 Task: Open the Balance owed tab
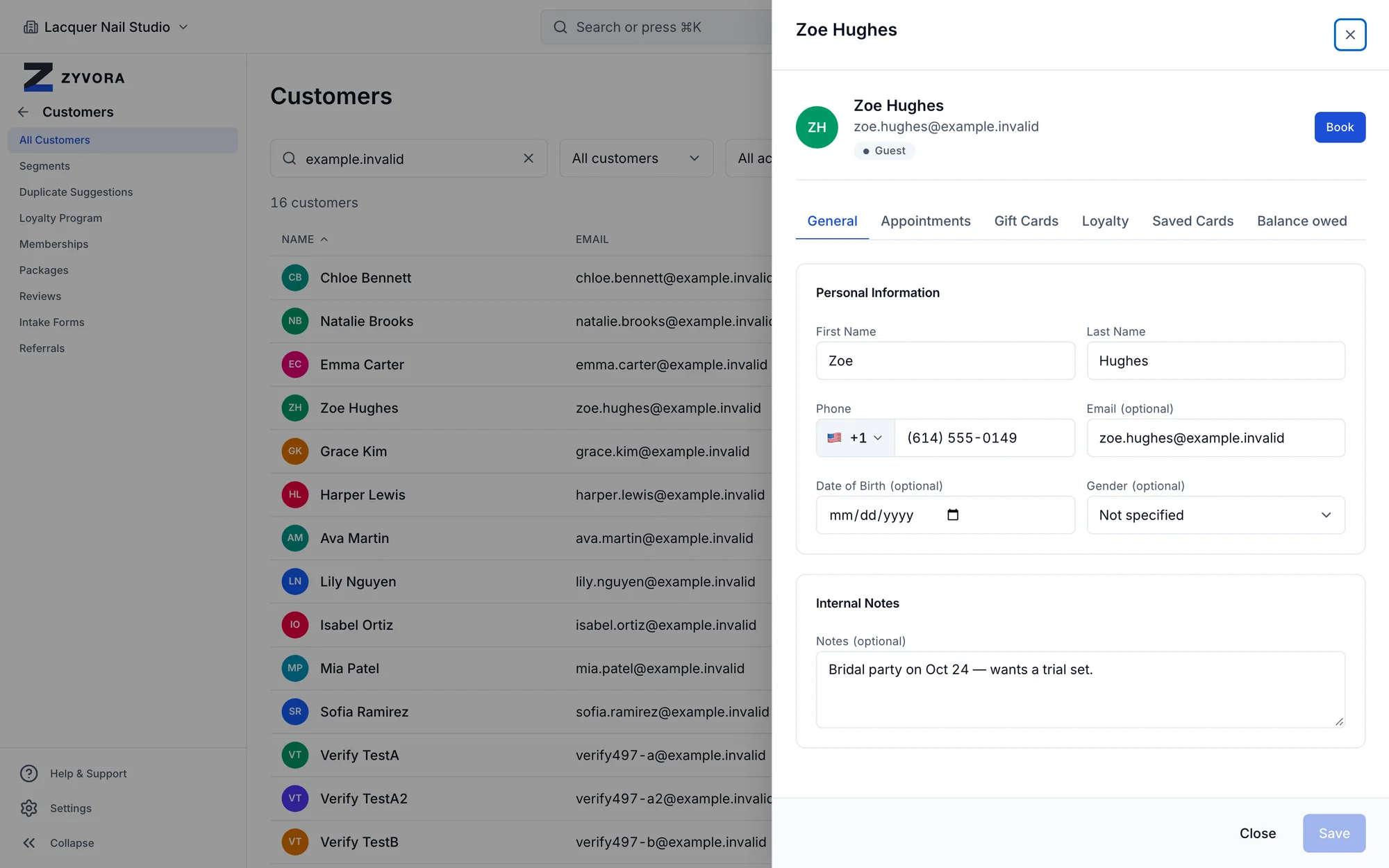[1301, 221]
